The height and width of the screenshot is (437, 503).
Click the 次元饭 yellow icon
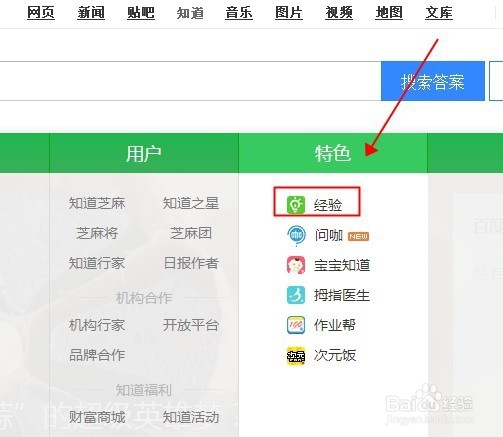click(x=296, y=356)
